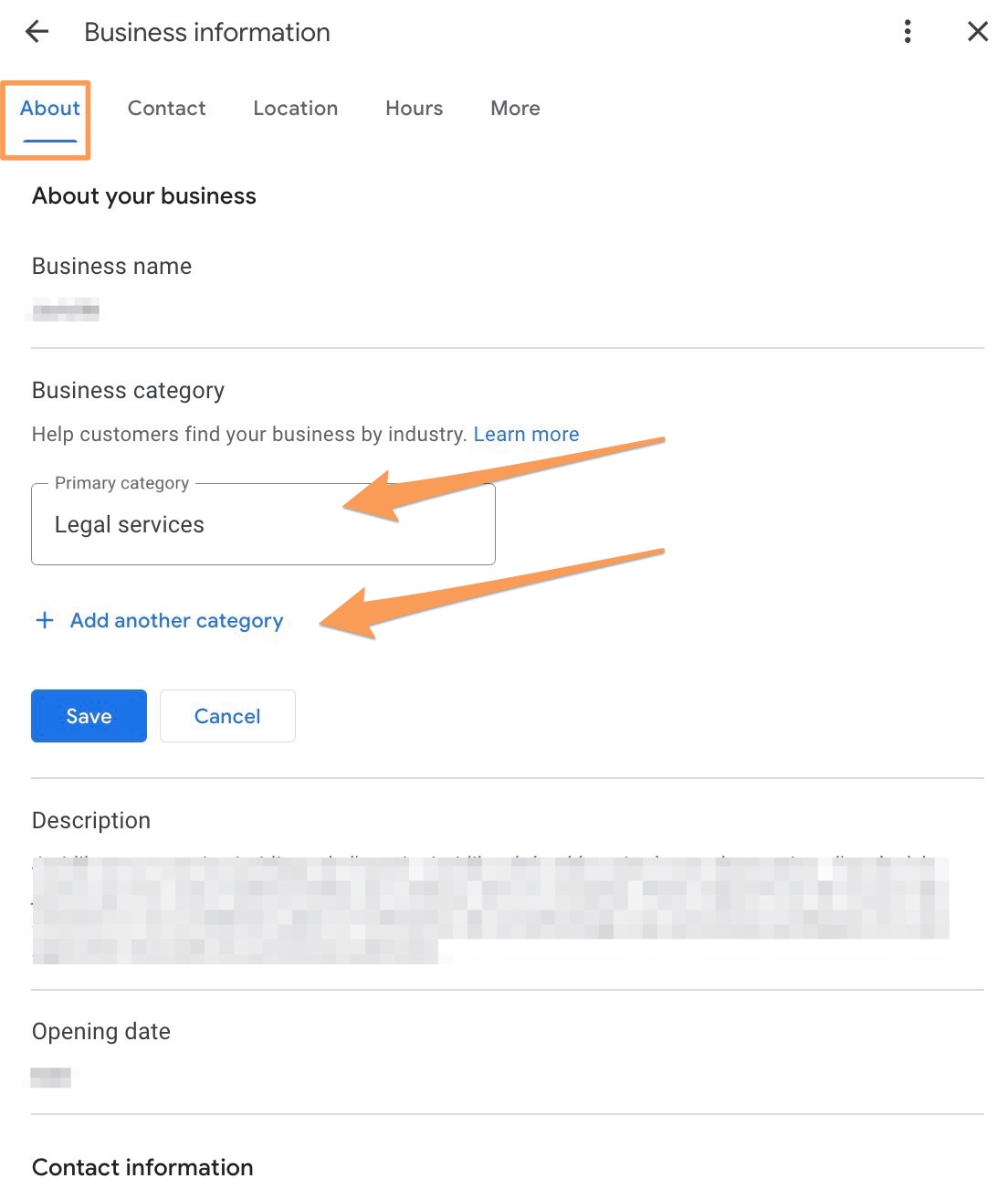The height and width of the screenshot is (1189, 1008).
Task: Click the Add another category link text
Action: coord(176,621)
